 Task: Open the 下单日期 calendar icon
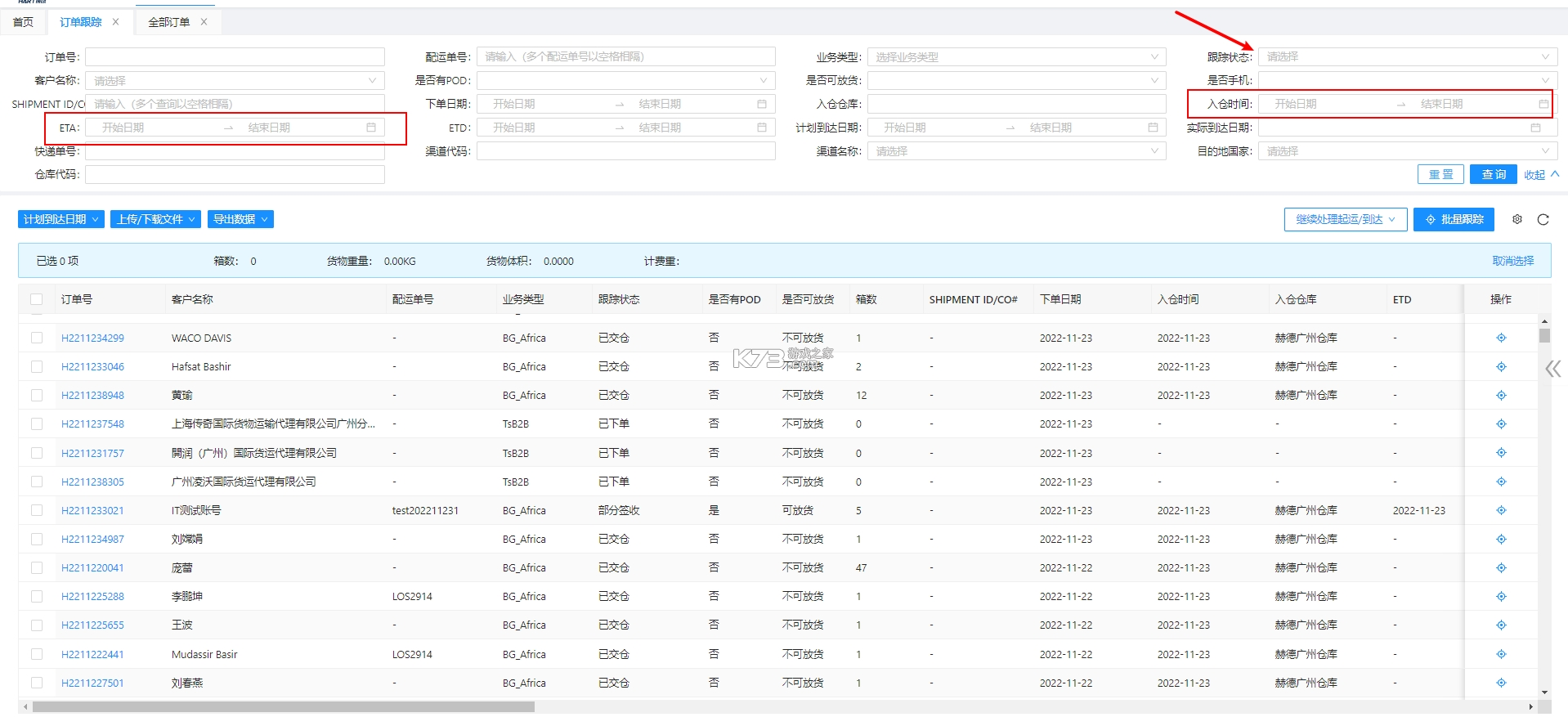[762, 104]
